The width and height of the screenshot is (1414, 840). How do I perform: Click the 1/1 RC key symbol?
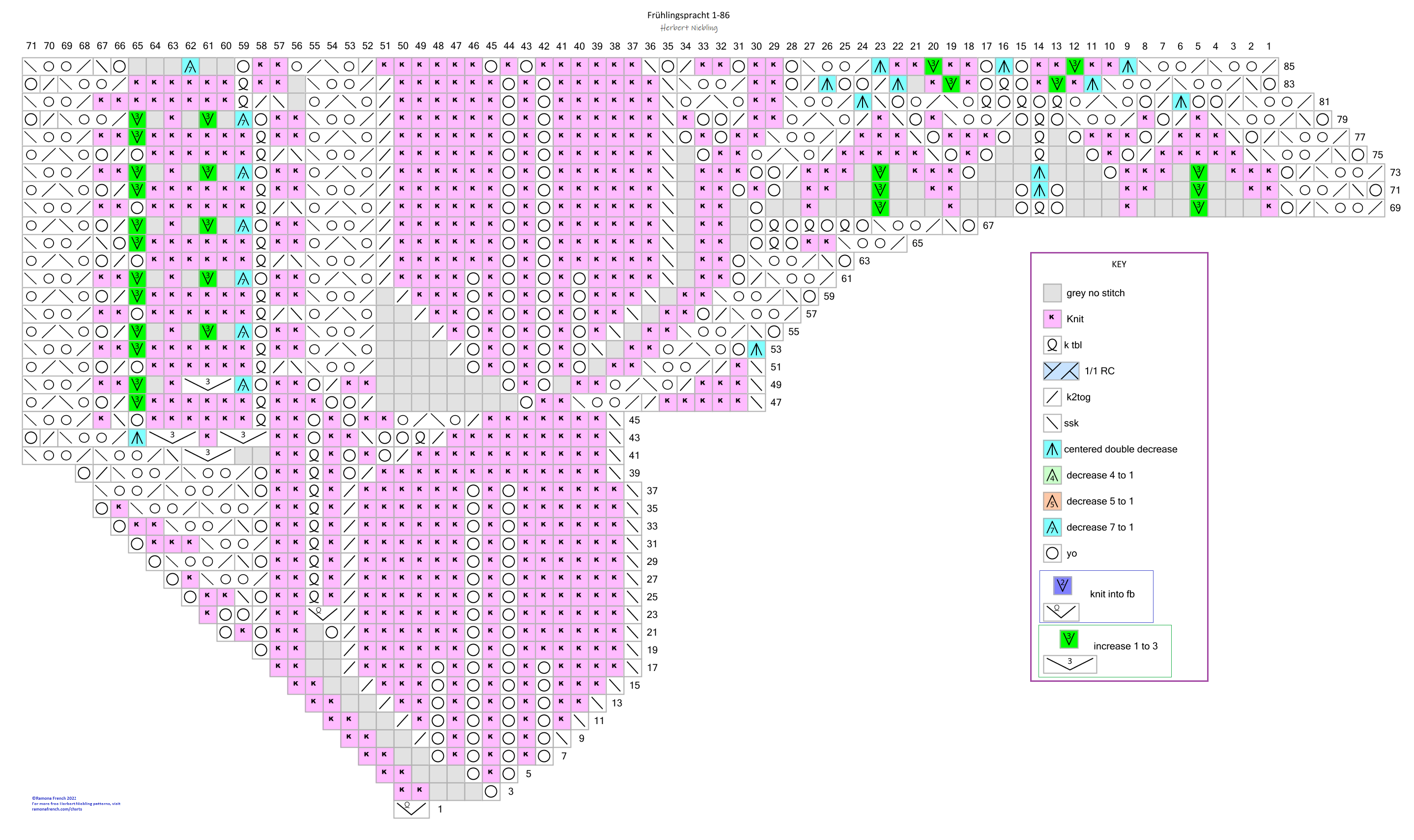pyautogui.click(x=1061, y=371)
